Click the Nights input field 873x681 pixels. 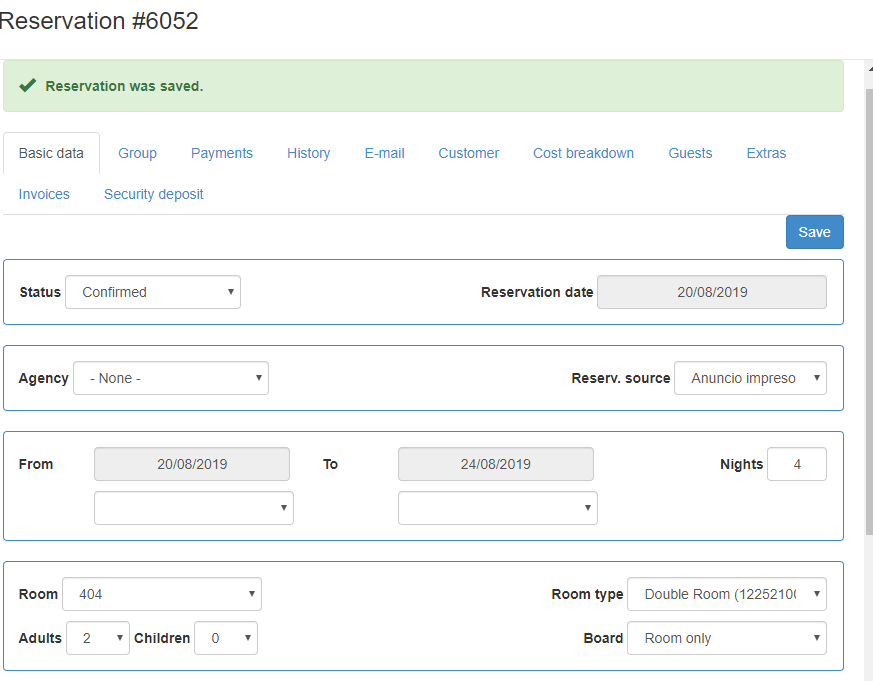[x=796, y=464]
